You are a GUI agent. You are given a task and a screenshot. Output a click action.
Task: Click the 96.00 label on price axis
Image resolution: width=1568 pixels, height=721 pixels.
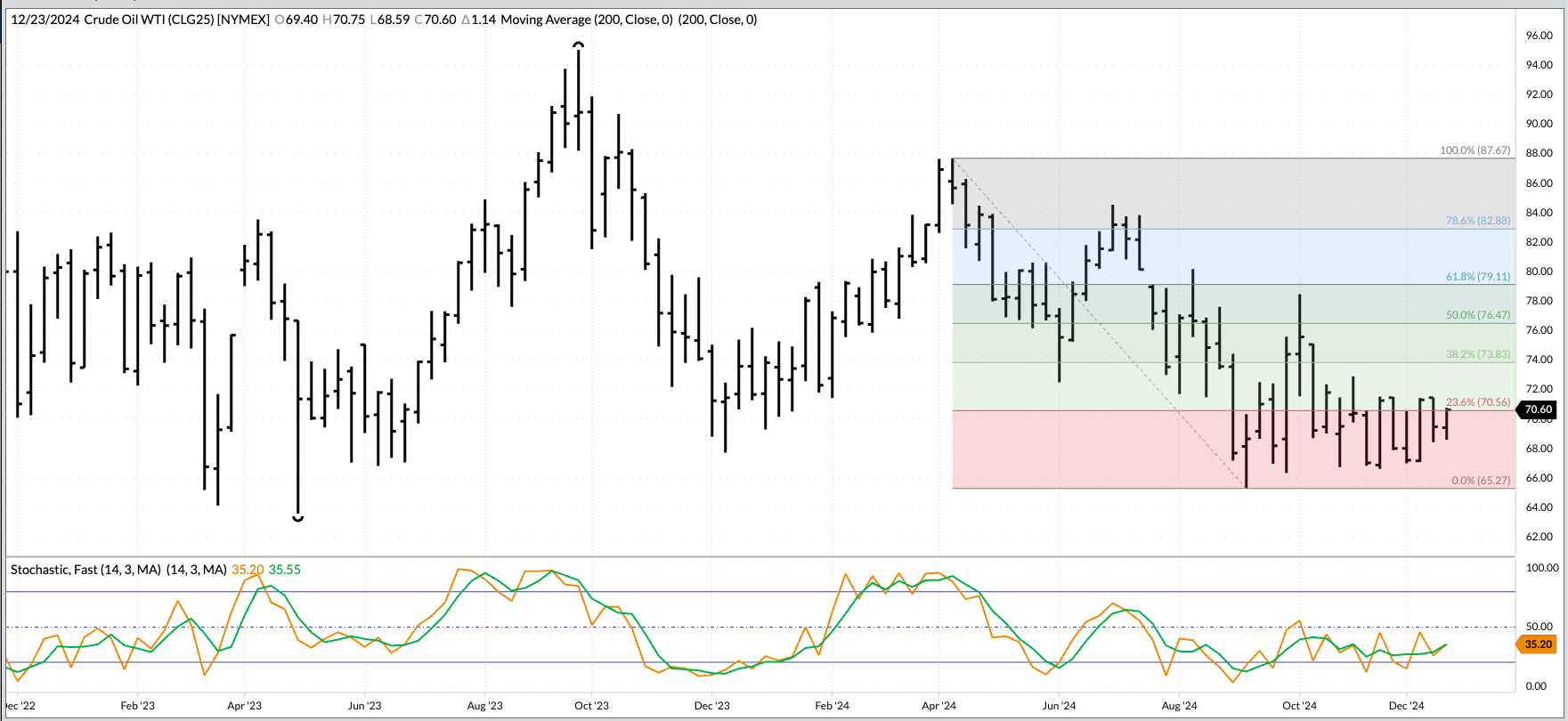[1539, 36]
